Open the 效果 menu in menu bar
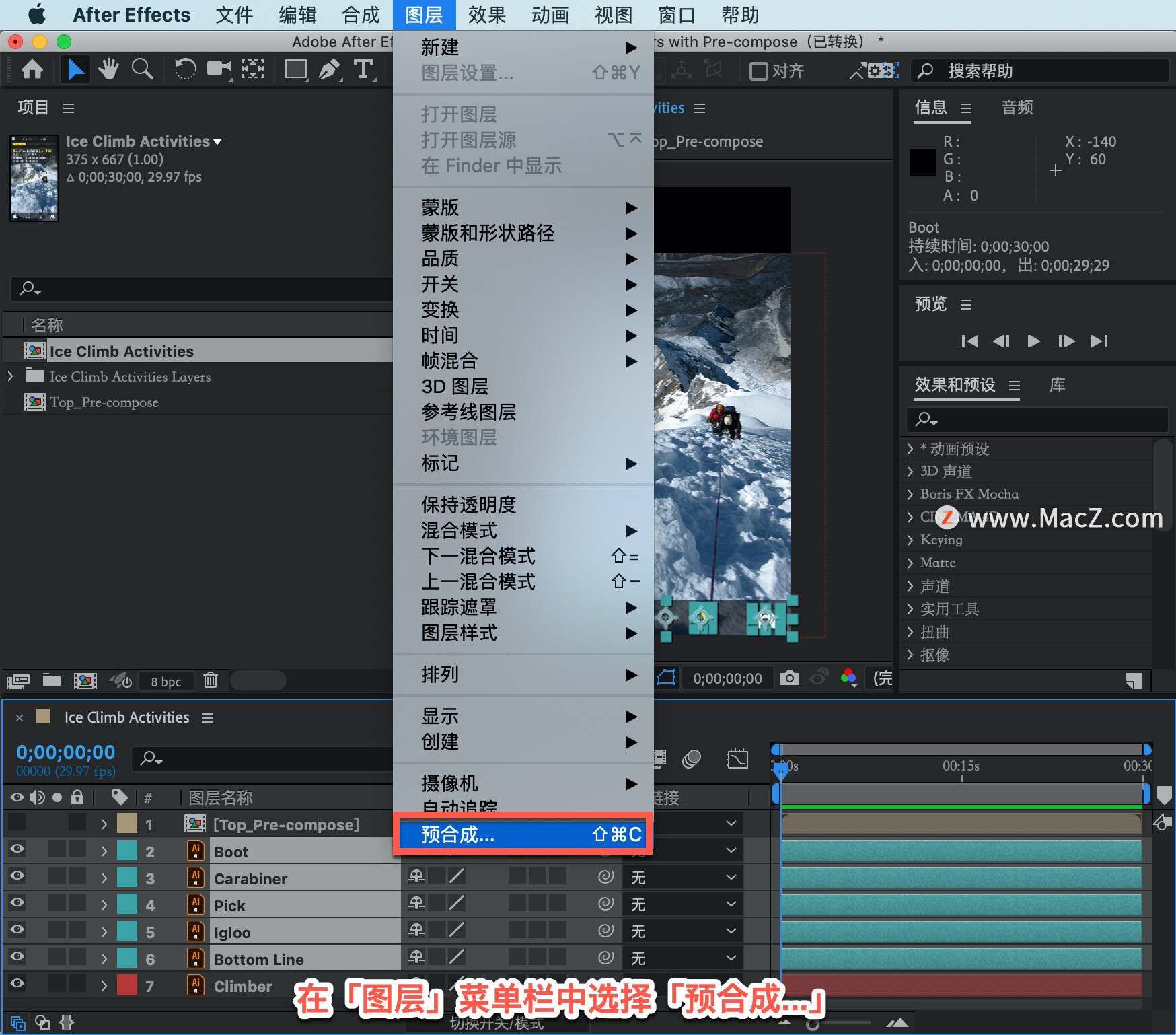Viewport: 1176px width, 1035px height. tap(487, 15)
